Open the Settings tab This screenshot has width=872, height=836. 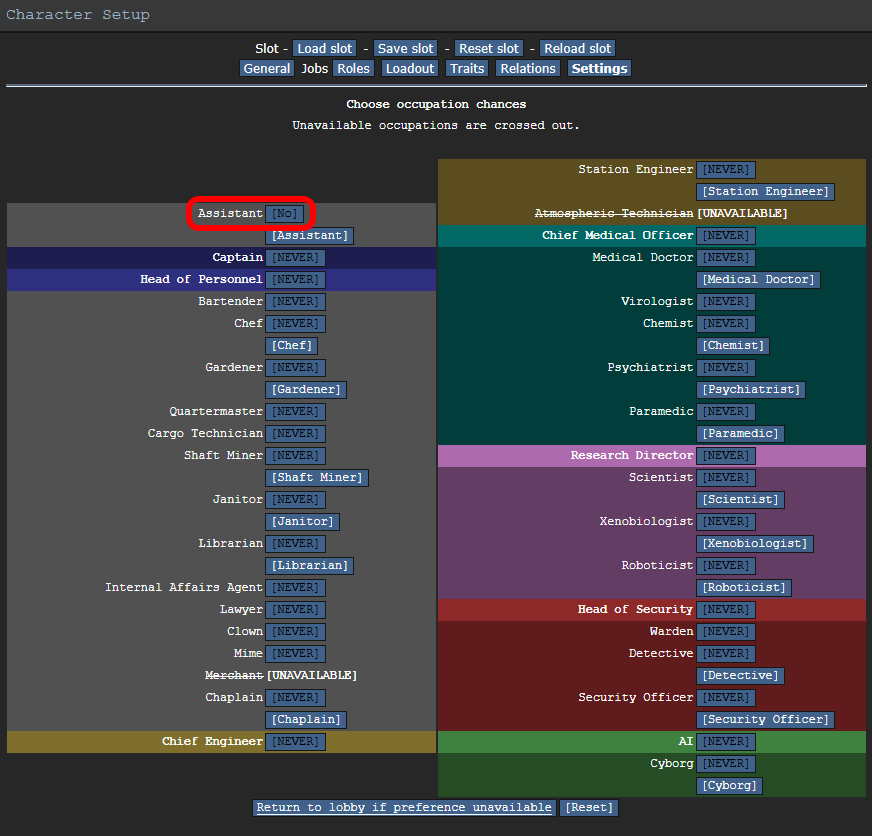600,68
